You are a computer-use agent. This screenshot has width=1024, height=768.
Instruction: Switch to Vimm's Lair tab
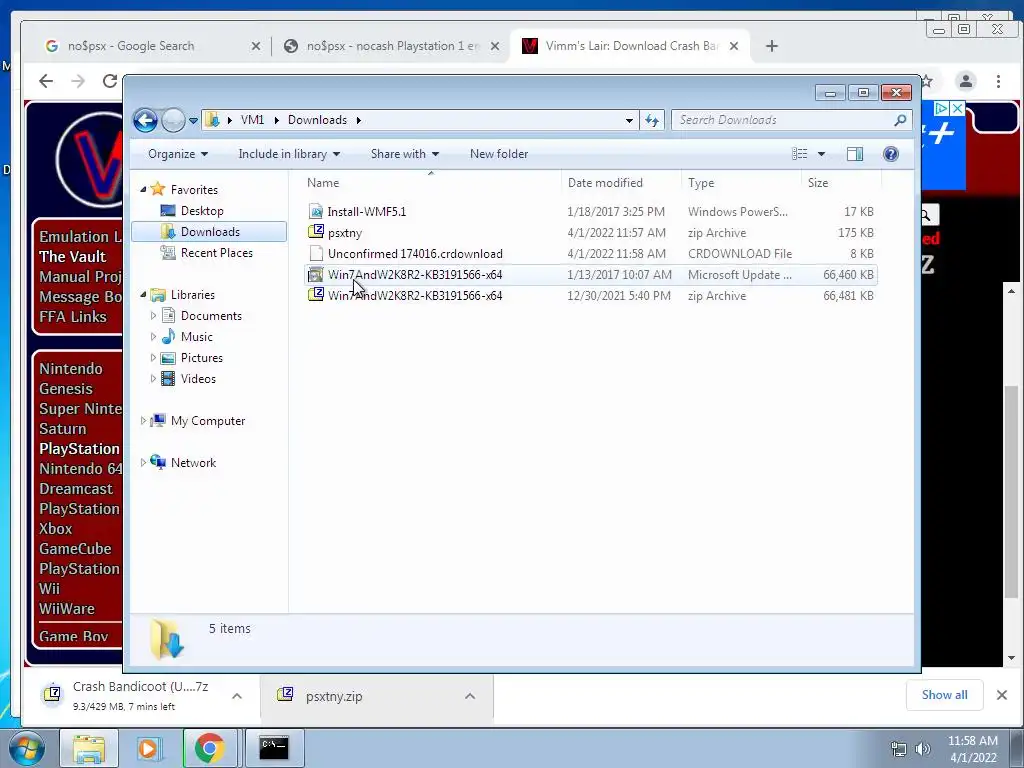[x=630, y=46]
